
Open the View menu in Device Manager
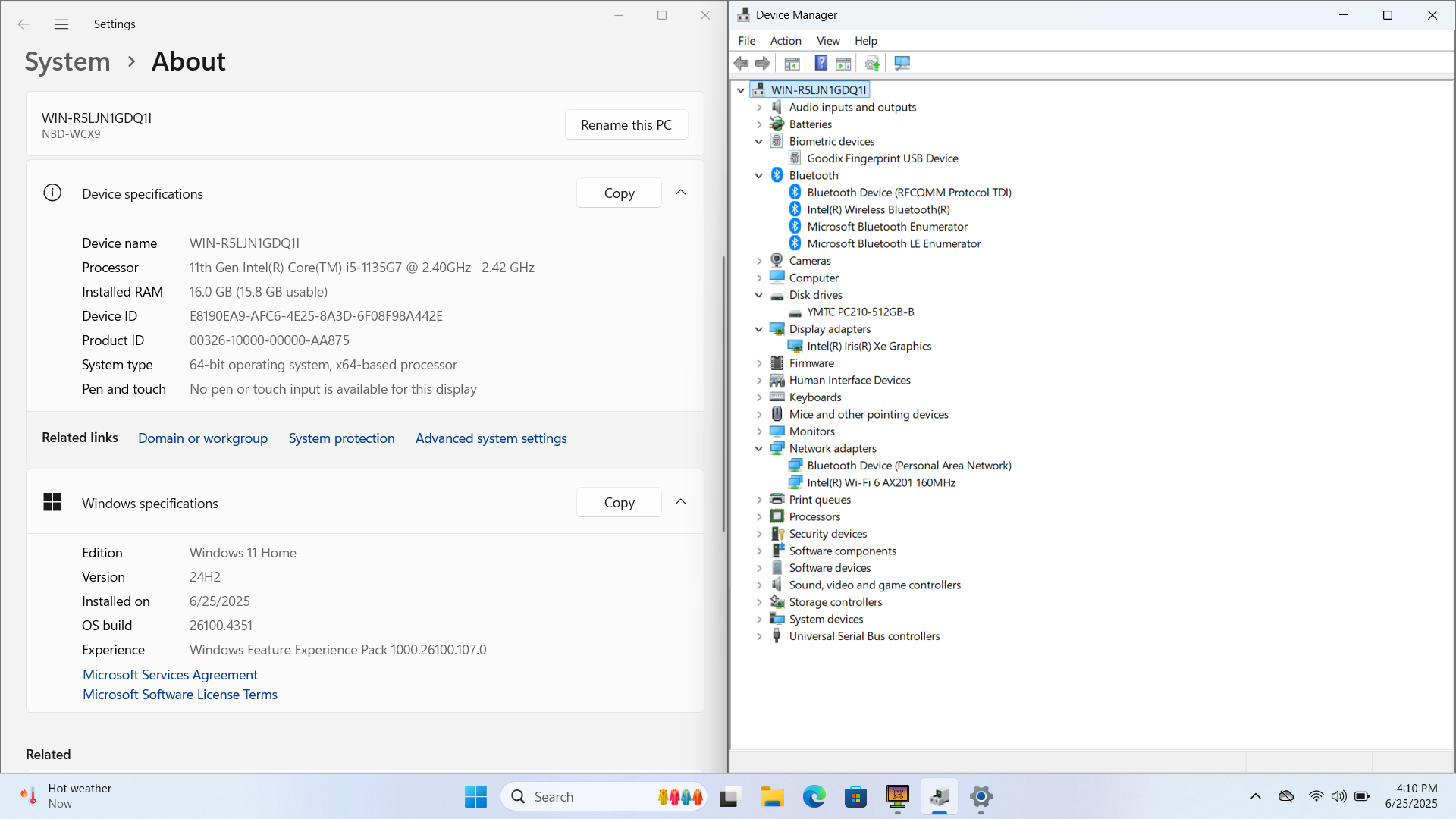tap(827, 41)
